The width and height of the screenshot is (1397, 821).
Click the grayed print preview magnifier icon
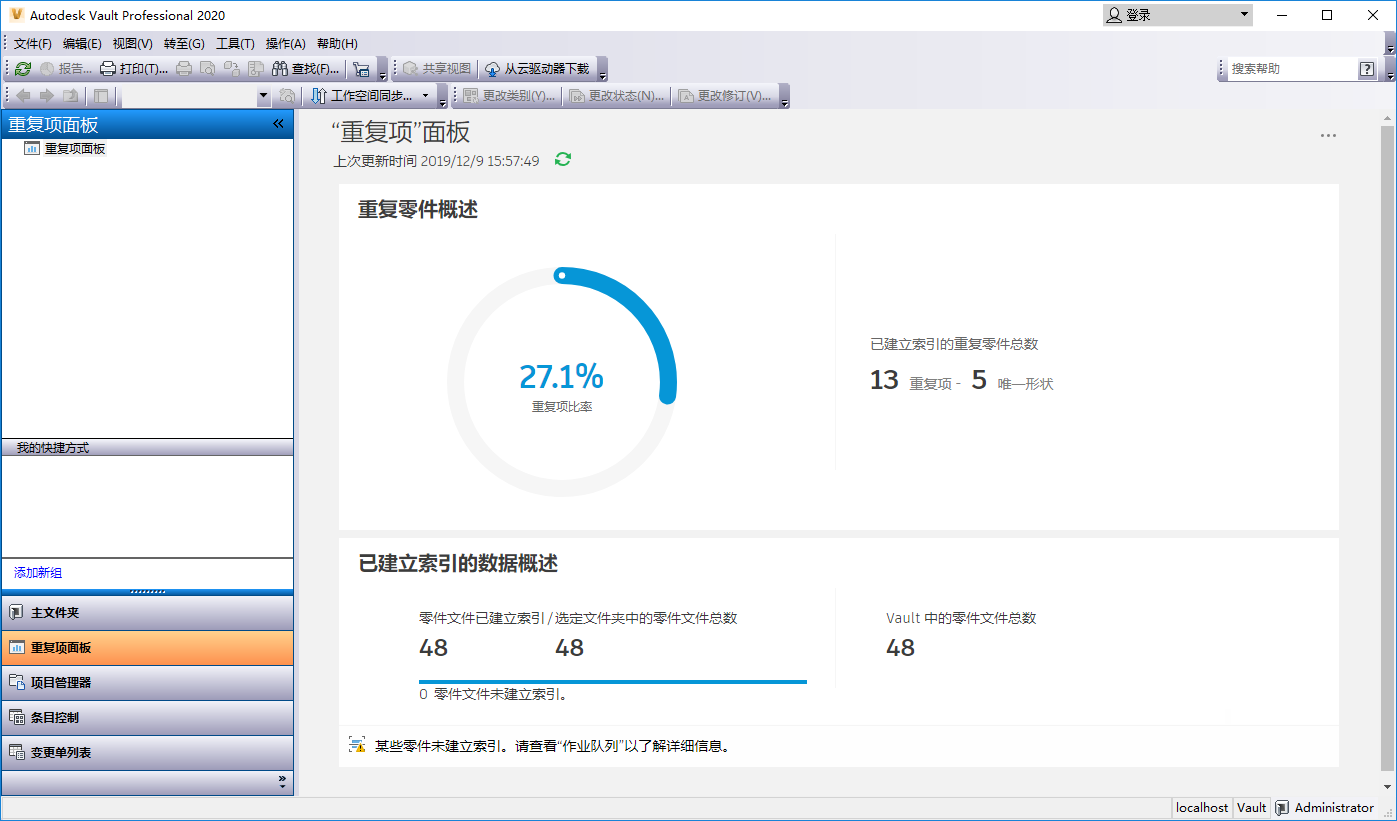point(207,69)
